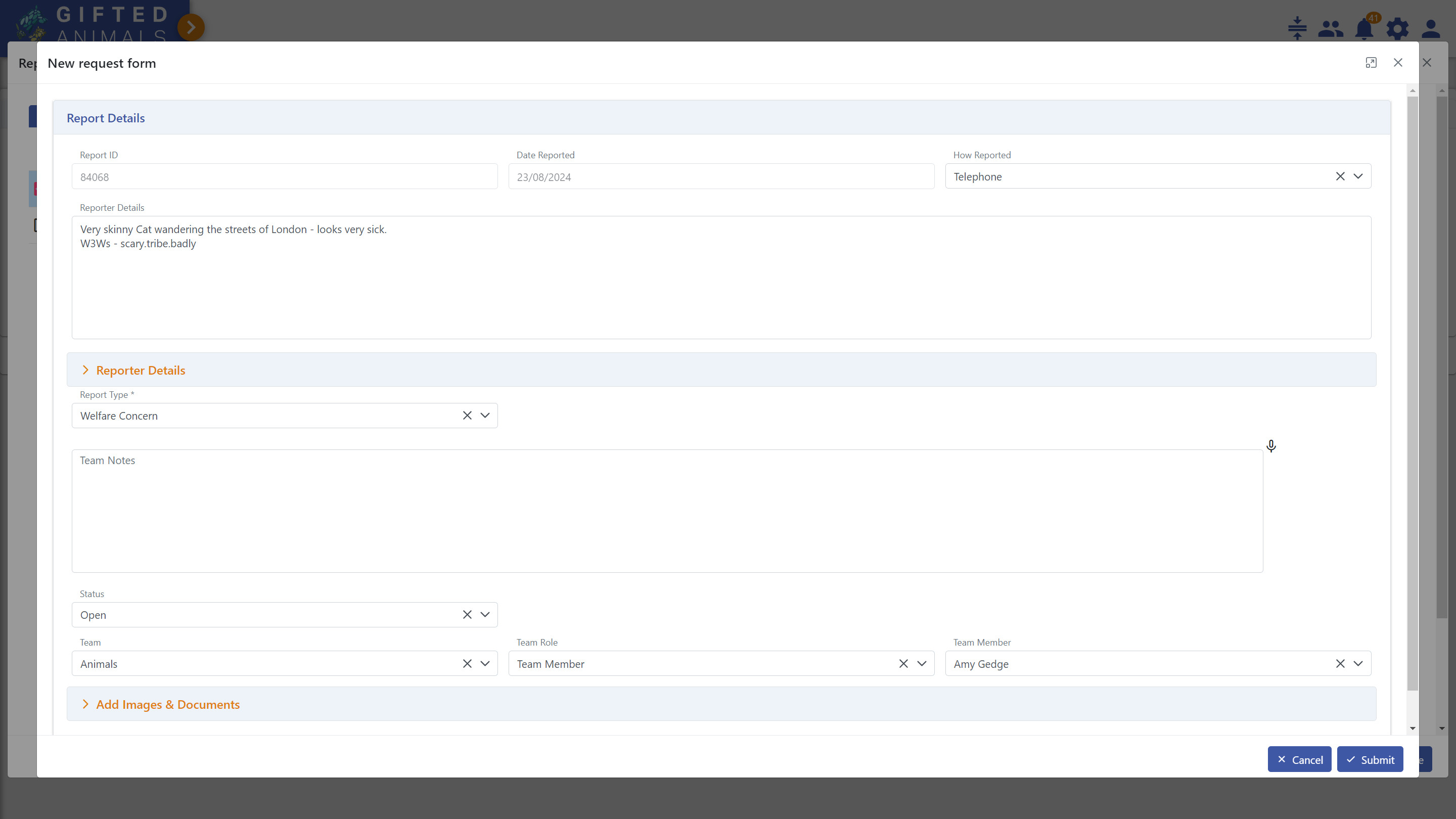1456x819 pixels.
Task: Clear the Animals team selection
Action: 467,664
